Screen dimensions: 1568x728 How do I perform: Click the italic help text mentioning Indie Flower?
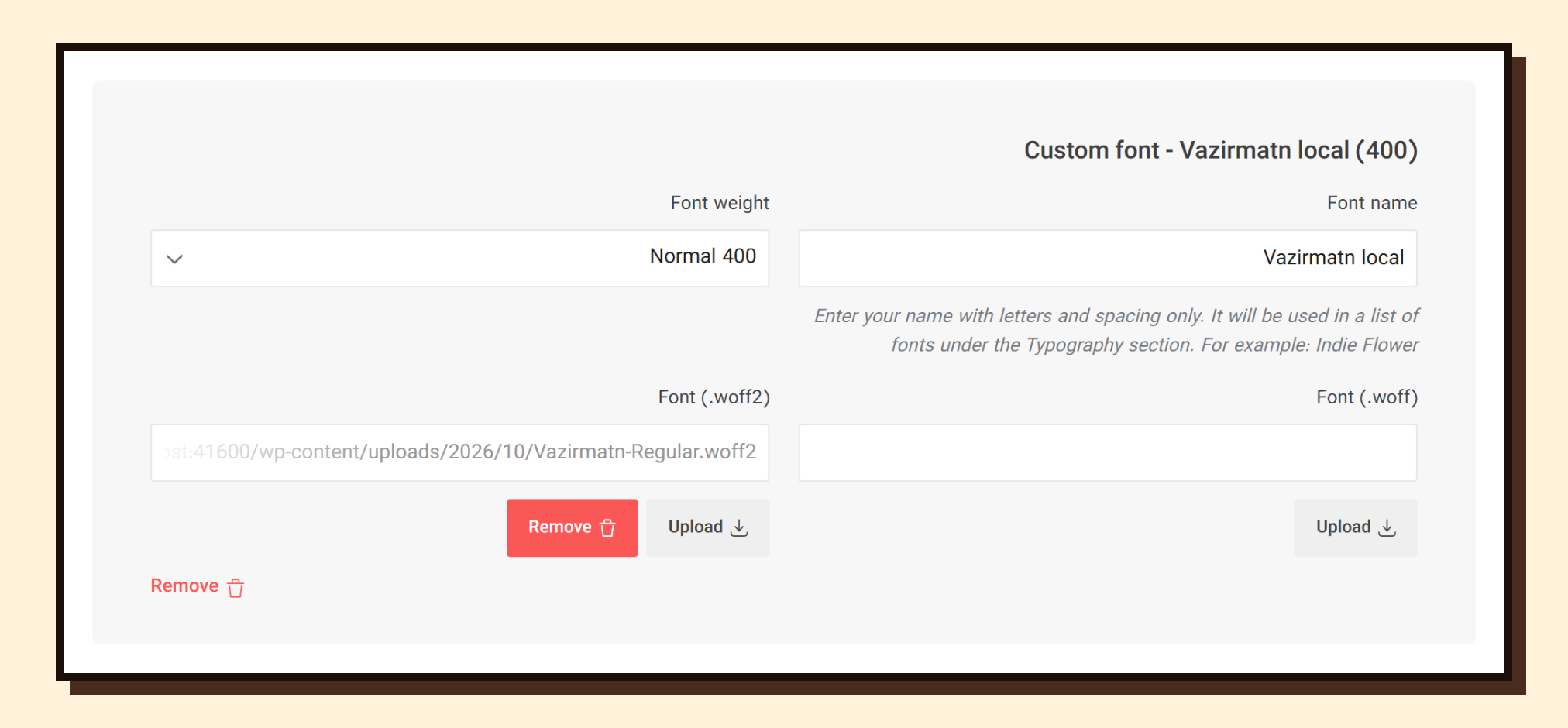[x=1116, y=330]
